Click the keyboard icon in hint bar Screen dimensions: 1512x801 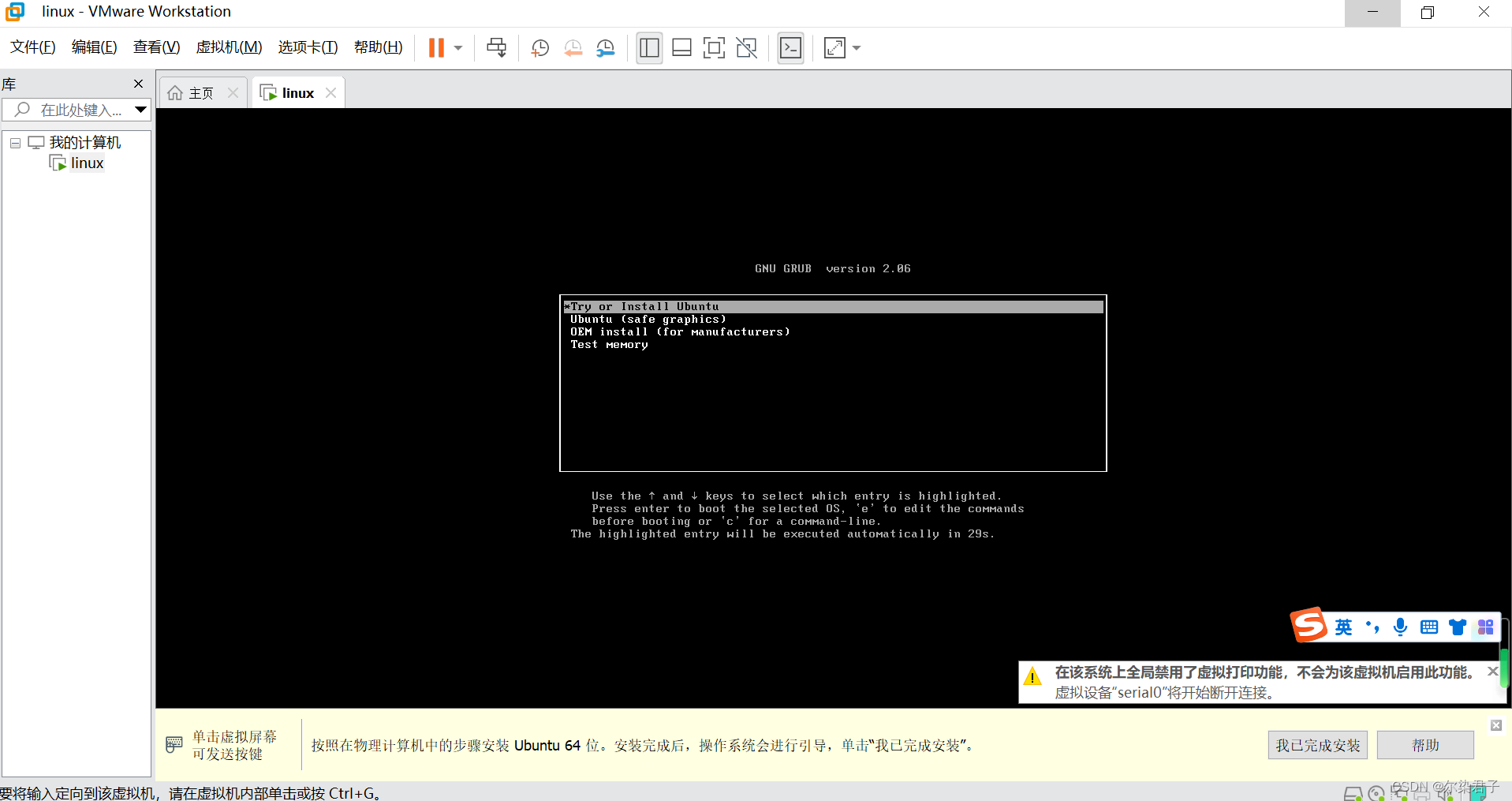174,745
